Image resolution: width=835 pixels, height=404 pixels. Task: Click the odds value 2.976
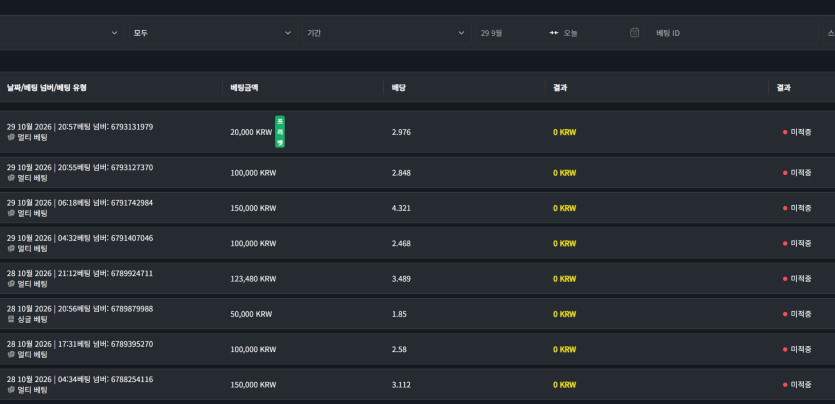coord(401,132)
